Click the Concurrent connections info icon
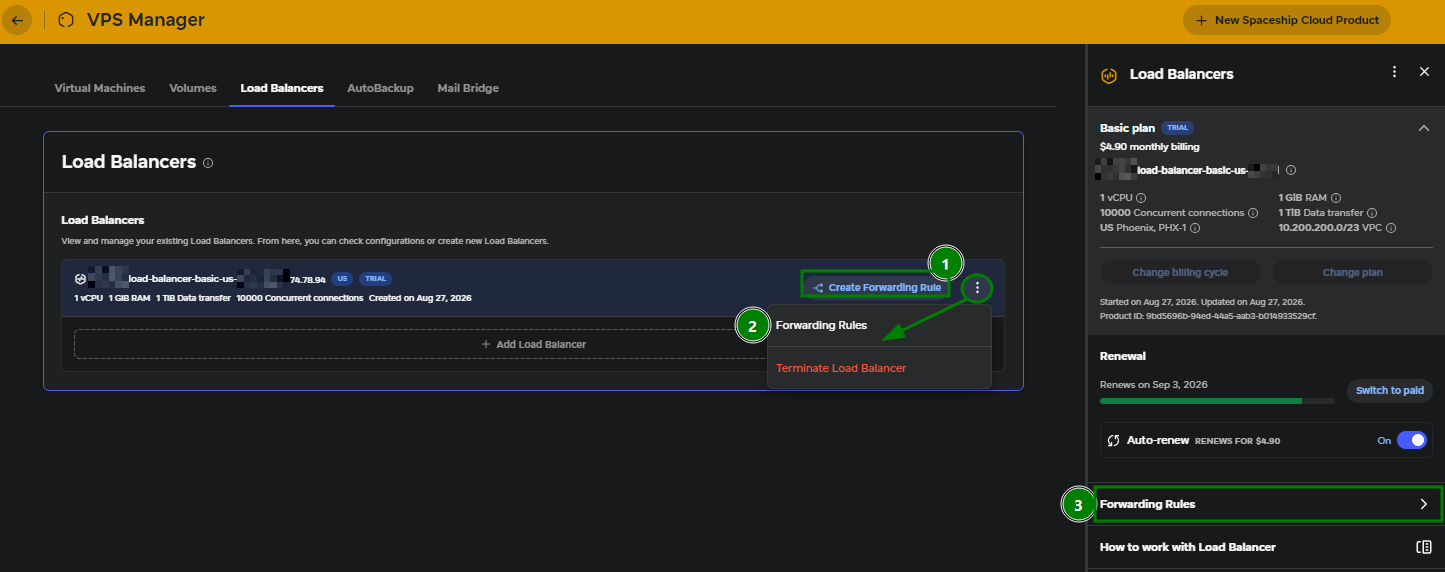Image resolution: width=1445 pixels, height=572 pixels. 1253,213
